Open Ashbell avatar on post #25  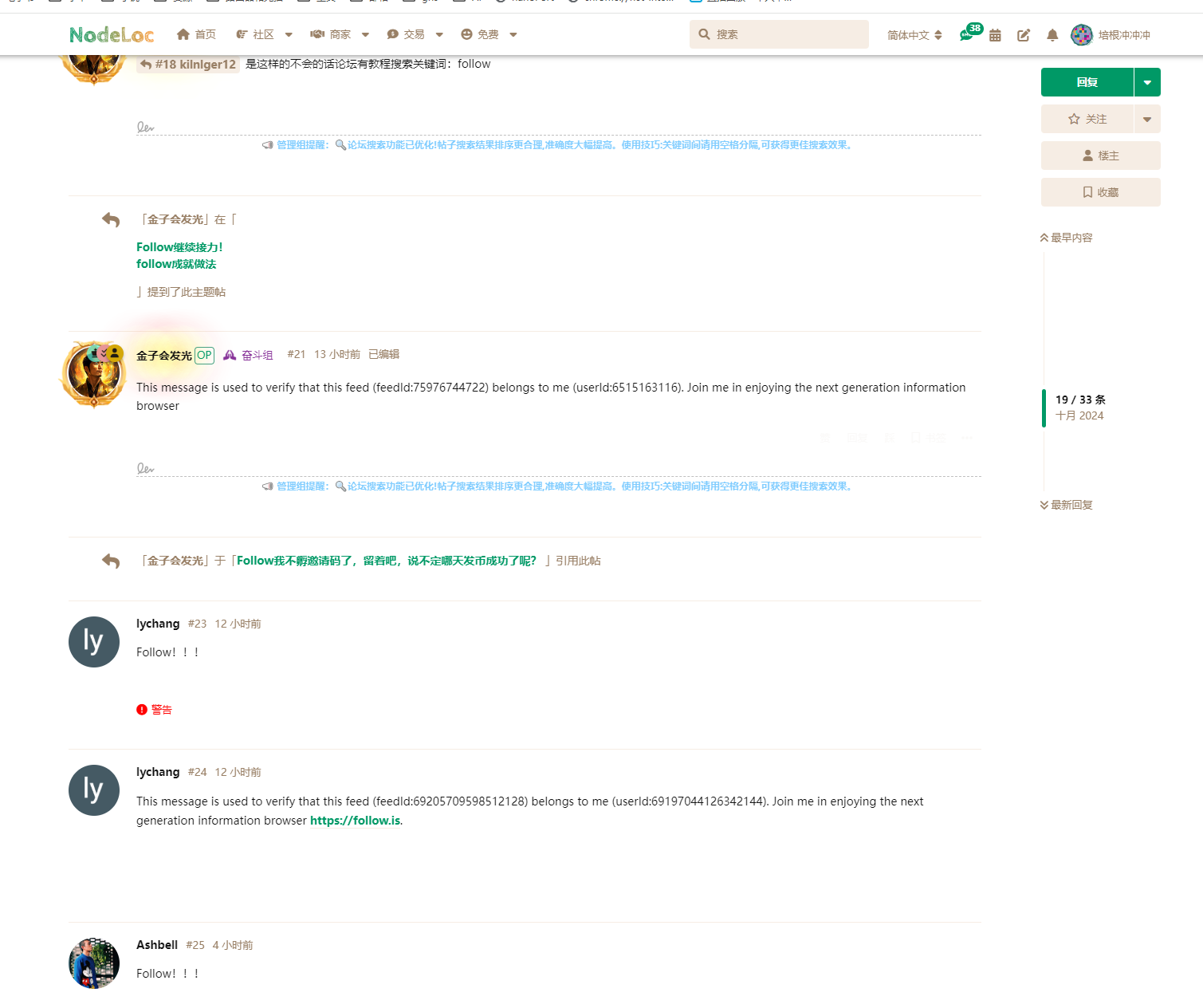[94, 963]
